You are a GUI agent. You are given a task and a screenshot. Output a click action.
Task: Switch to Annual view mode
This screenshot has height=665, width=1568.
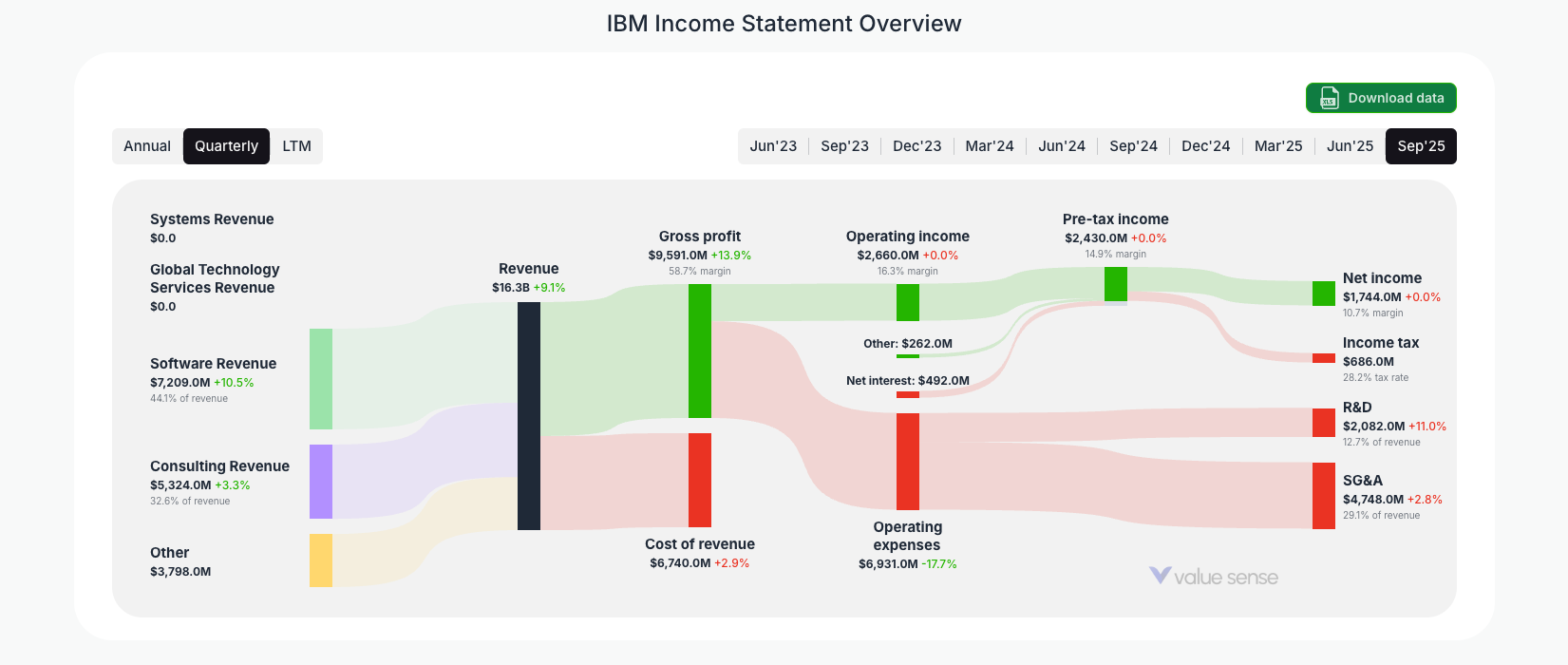147,145
